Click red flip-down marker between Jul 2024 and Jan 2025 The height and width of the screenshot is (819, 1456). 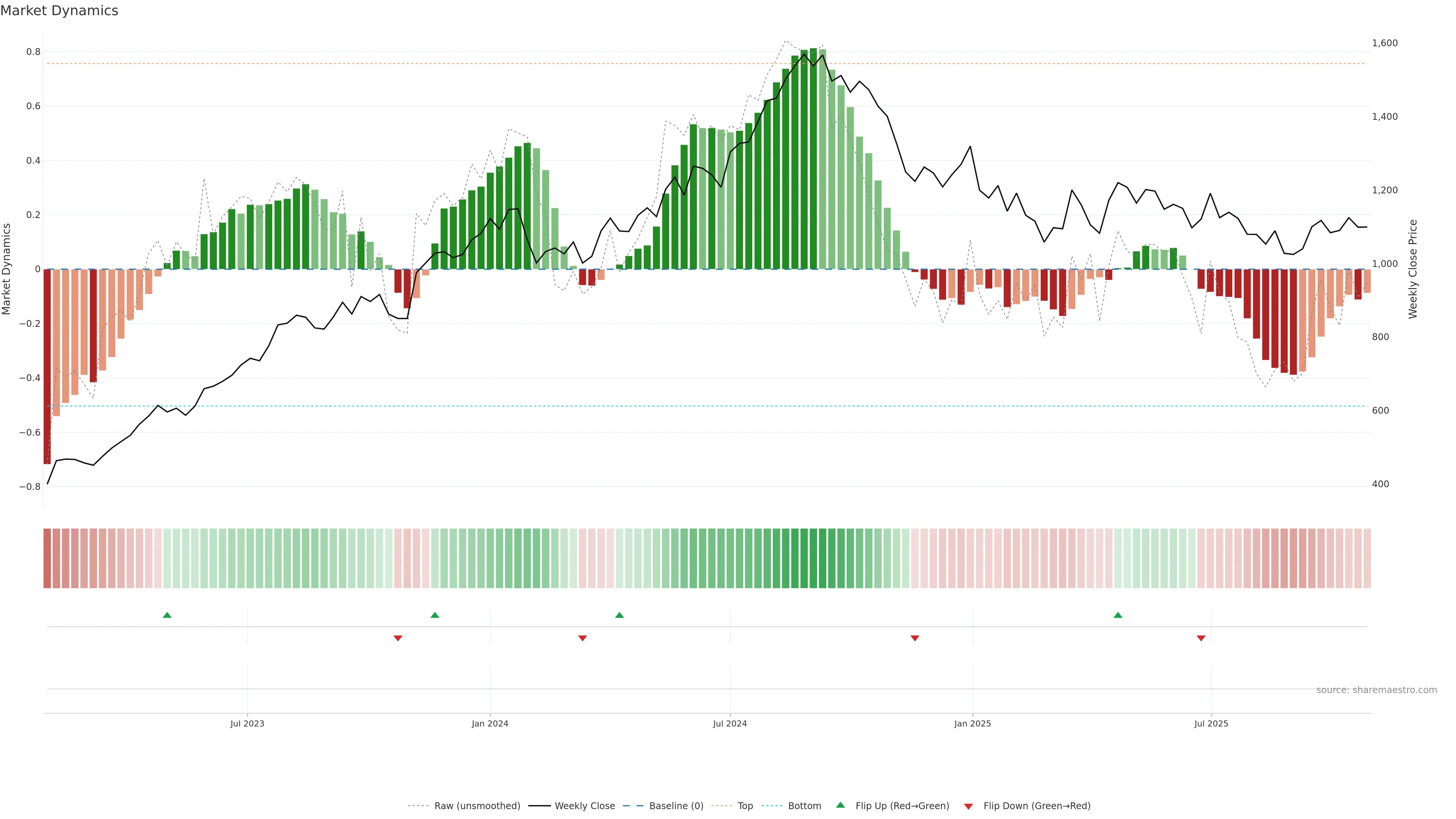pos(915,638)
